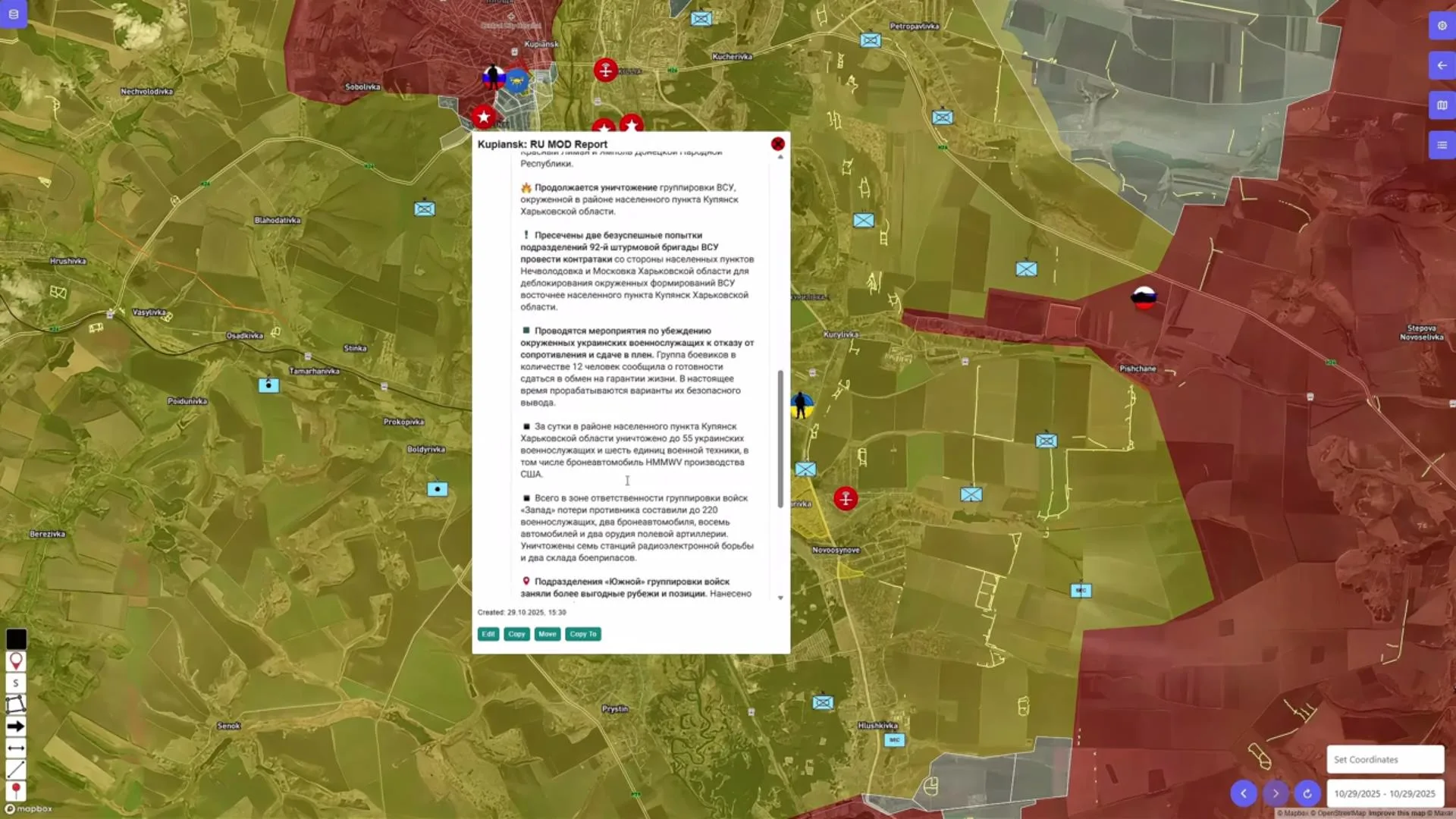
Task: Select the red pushpin tool
Action: (x=16, y=791)
